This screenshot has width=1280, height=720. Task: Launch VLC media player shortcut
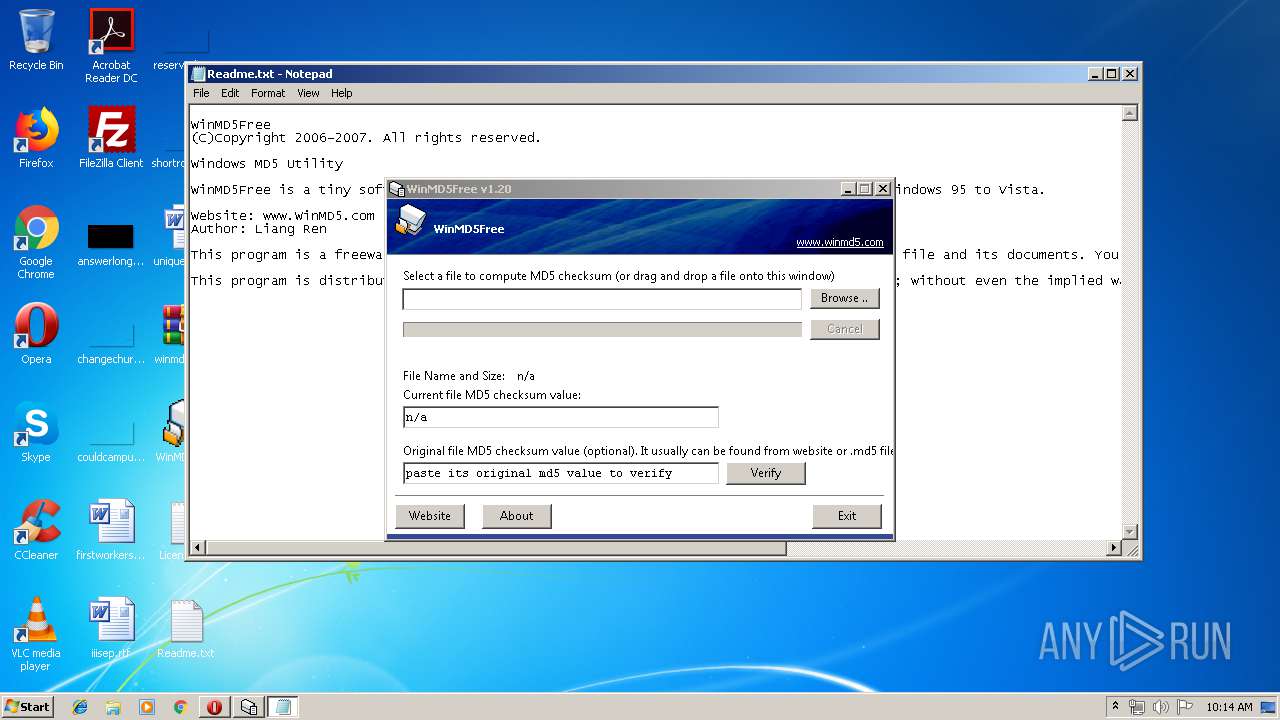(x=36, y=634)
